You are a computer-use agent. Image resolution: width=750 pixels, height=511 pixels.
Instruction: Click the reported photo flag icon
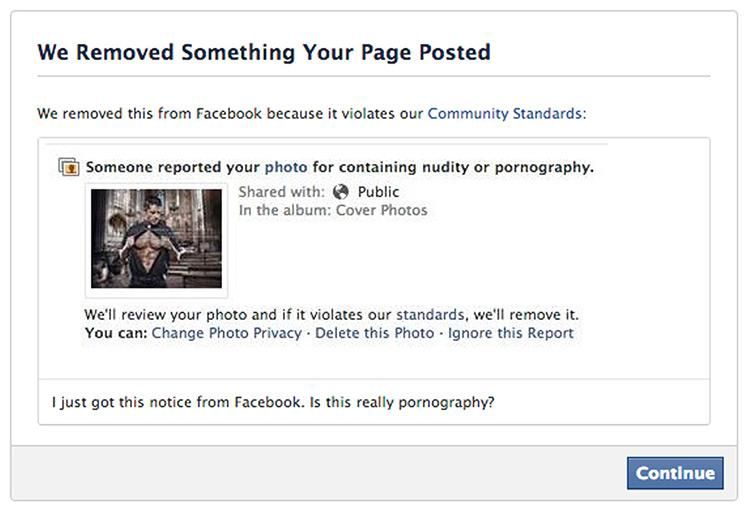tap(68, 167)
